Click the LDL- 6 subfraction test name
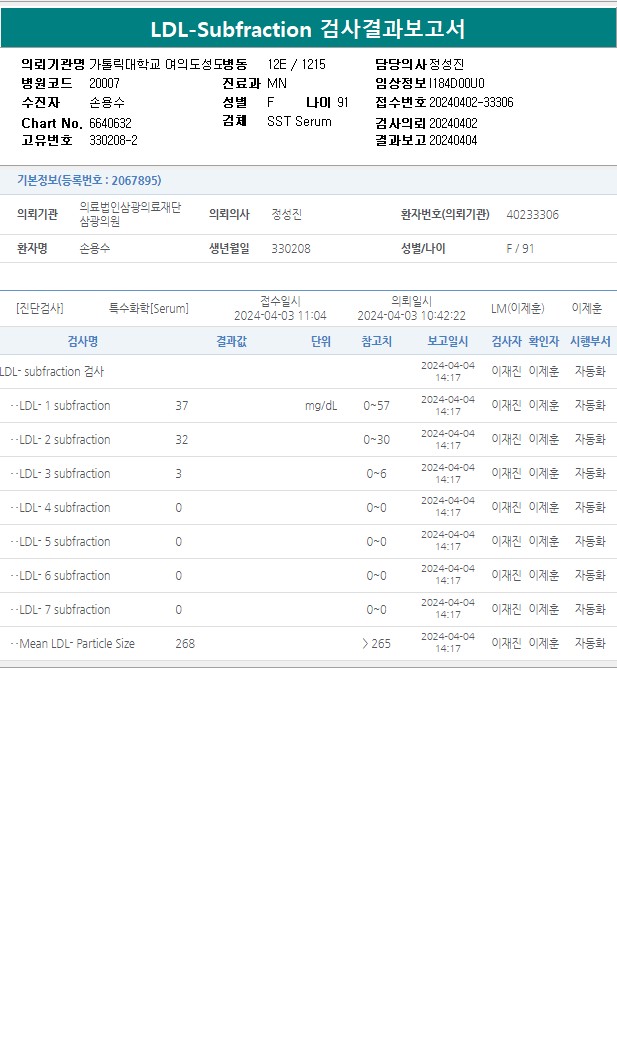The image size is (617, 1041). point(64,576)
